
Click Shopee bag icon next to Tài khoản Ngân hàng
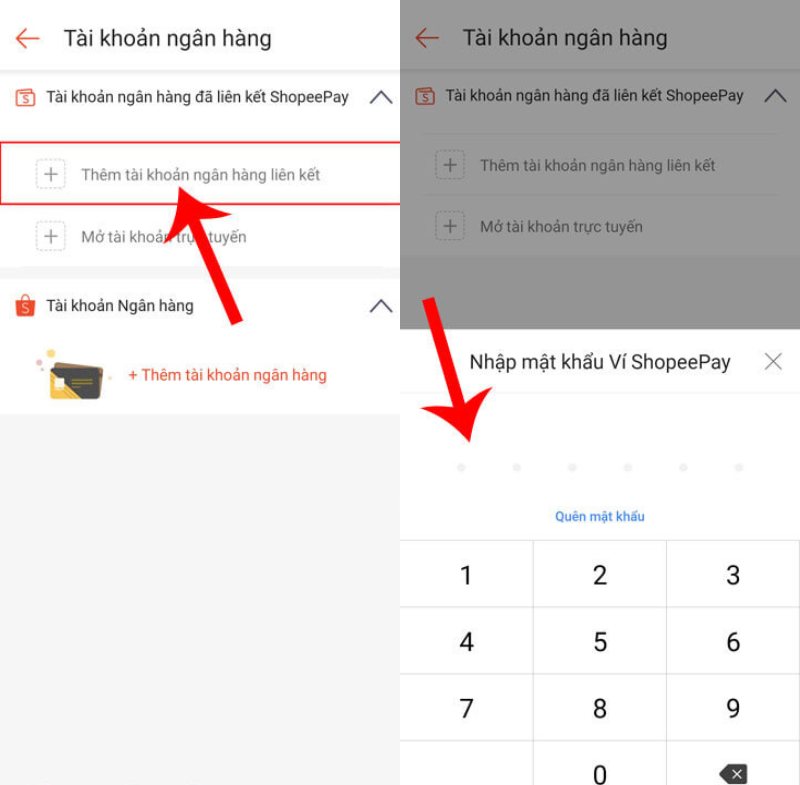point(25,306)
